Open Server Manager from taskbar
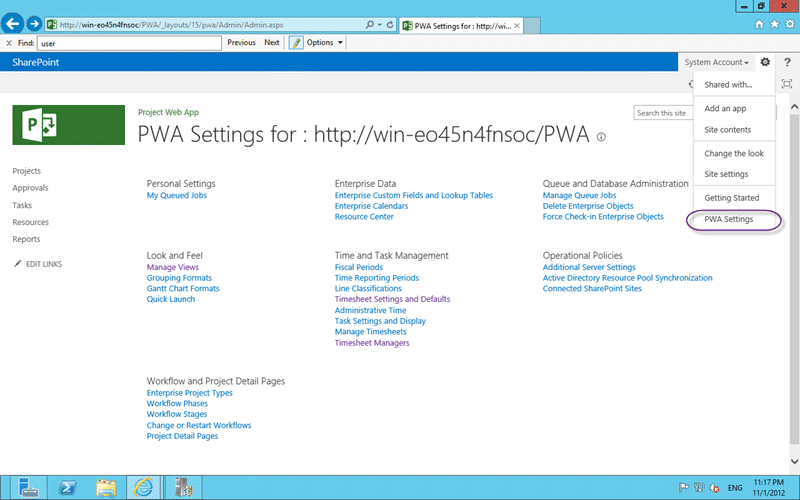800x500 pixels. [x=28, y=487]
